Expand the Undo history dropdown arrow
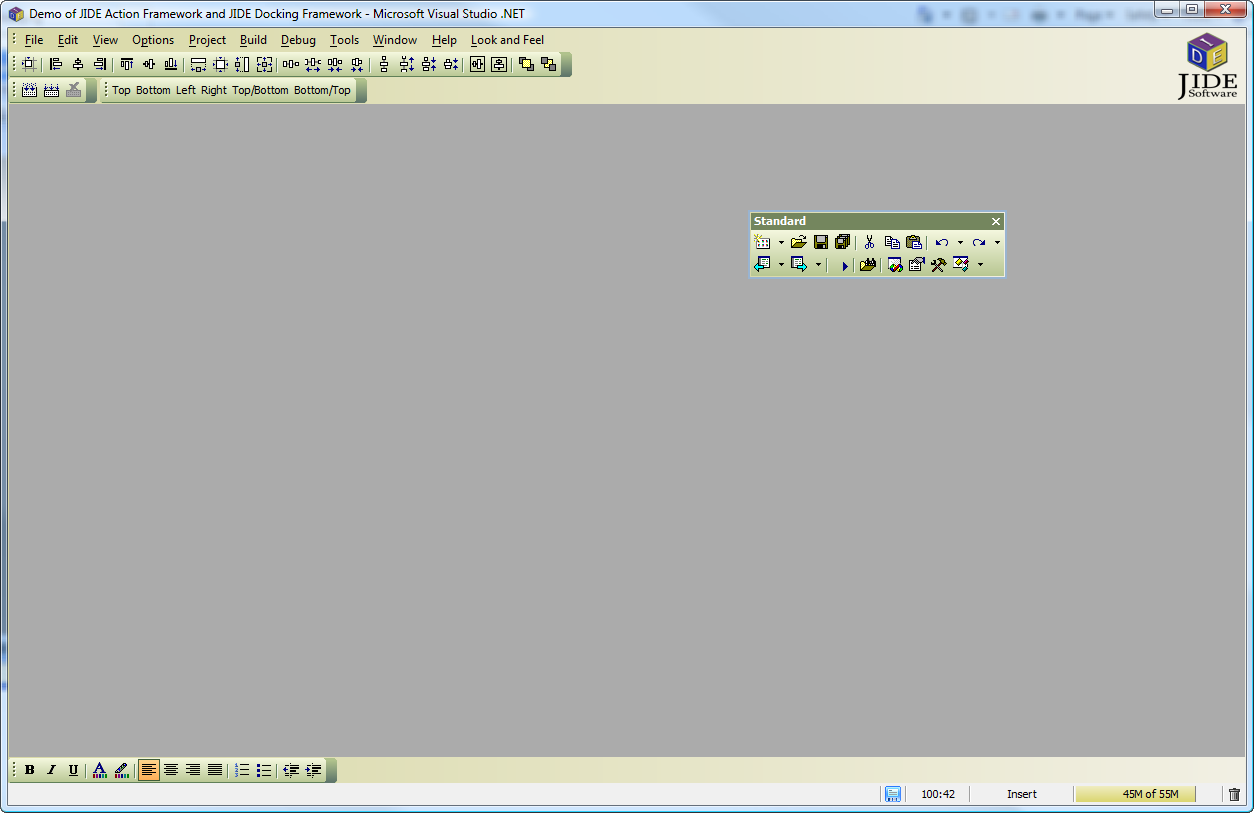Screen dimensions: 1254x813 [960, 242]
